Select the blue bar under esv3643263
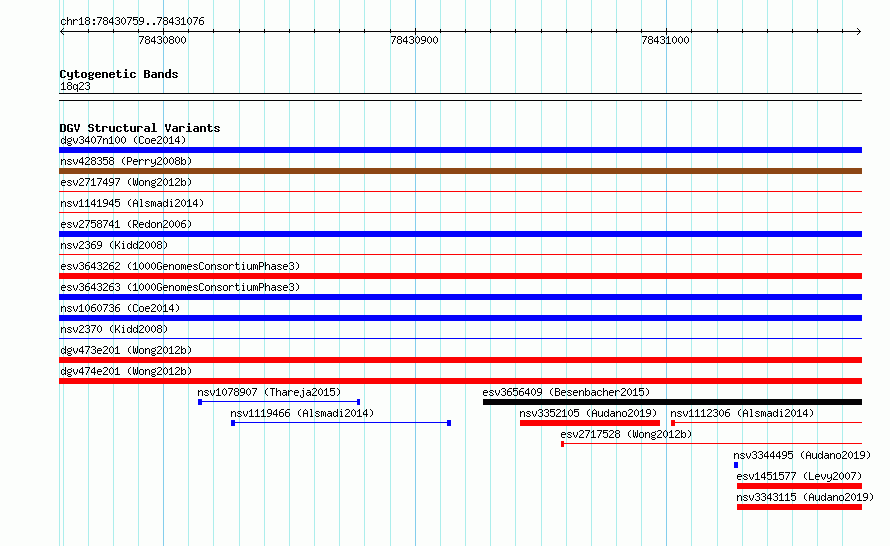 460,297
